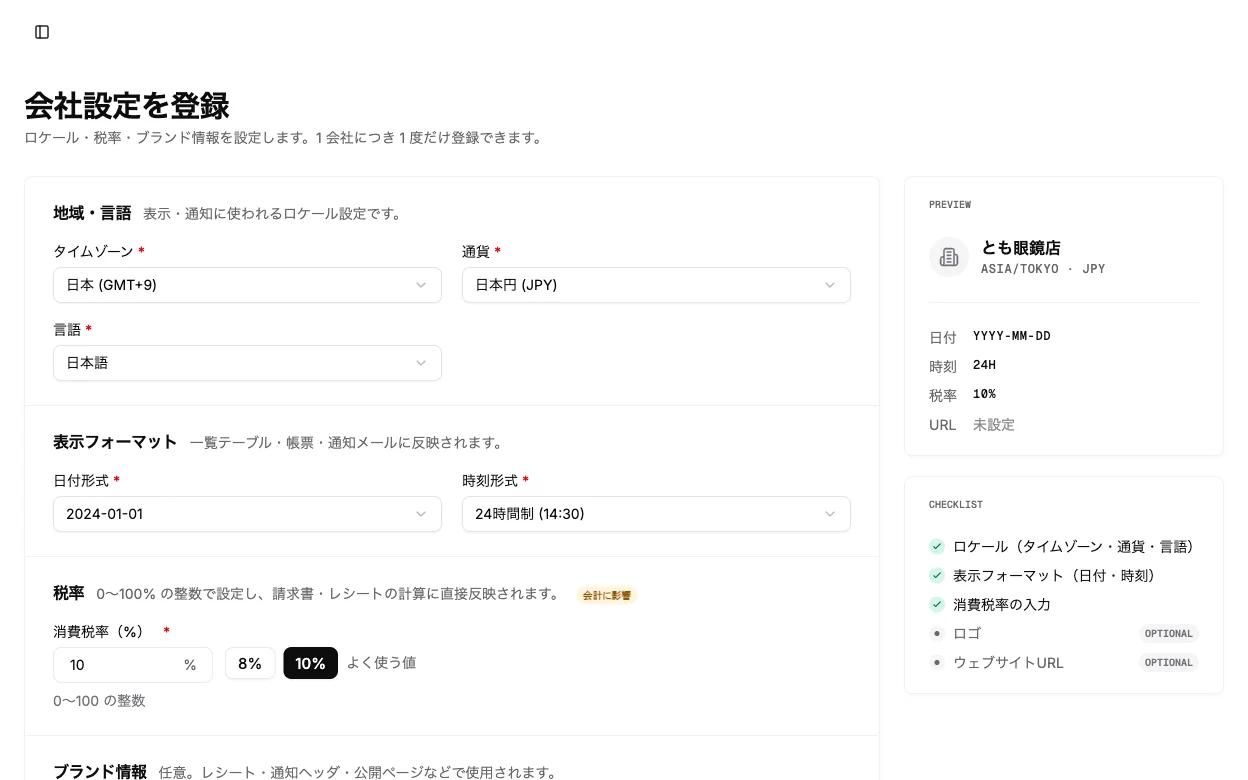This screenshot has height=780, width=1248.
Task: Choose the 8% preset button
Action: 250,664
